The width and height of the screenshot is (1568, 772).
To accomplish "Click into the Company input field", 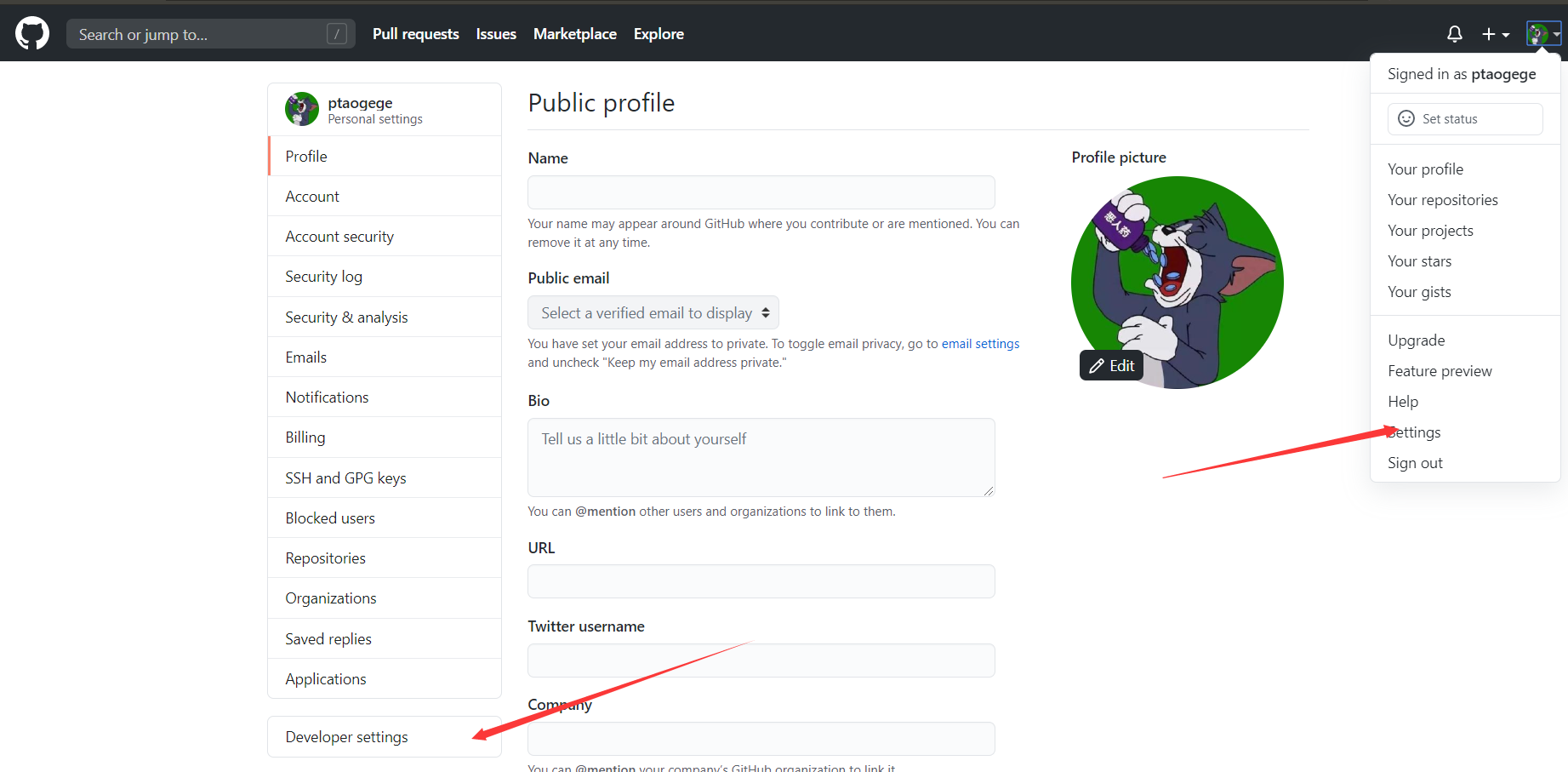I will (761, 739).
